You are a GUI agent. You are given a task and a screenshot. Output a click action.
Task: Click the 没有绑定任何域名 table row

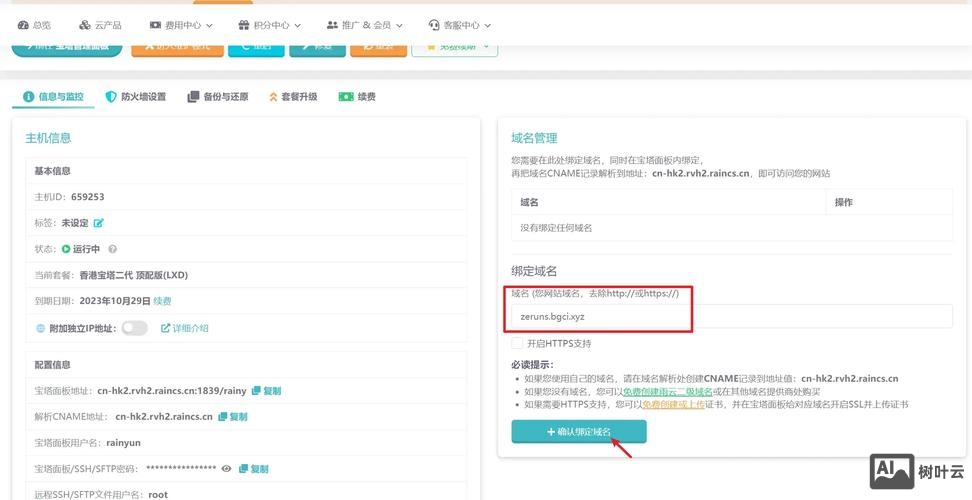(x=731, y=228)
